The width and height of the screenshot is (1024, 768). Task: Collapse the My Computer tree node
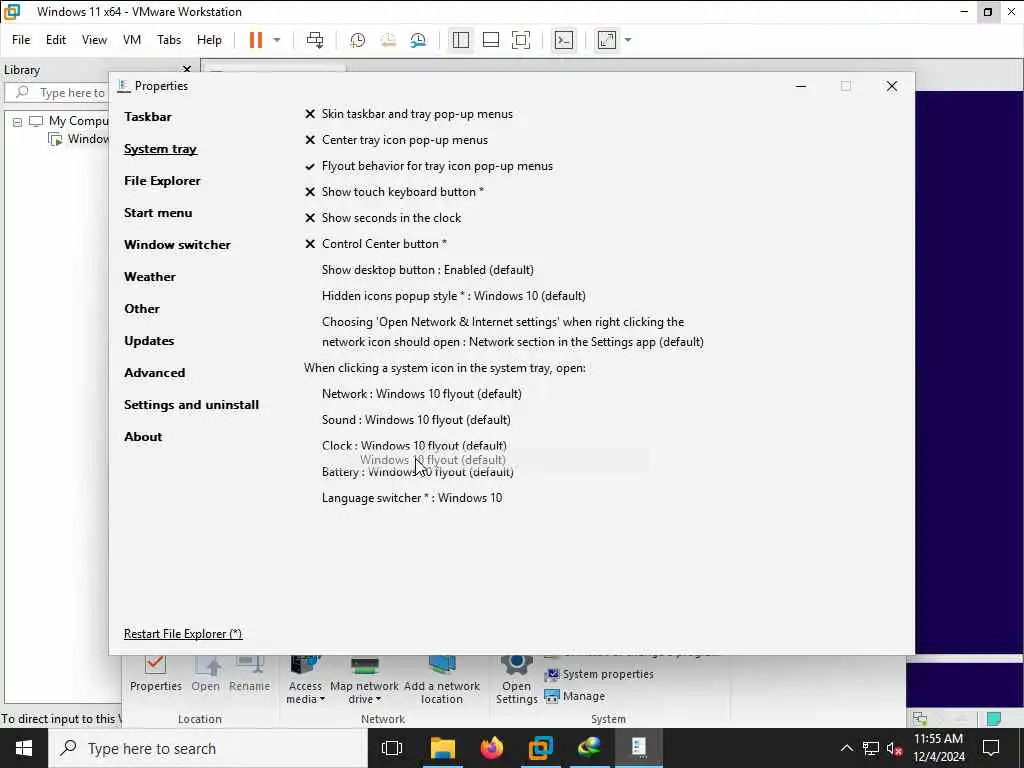(x=18, y=121)
